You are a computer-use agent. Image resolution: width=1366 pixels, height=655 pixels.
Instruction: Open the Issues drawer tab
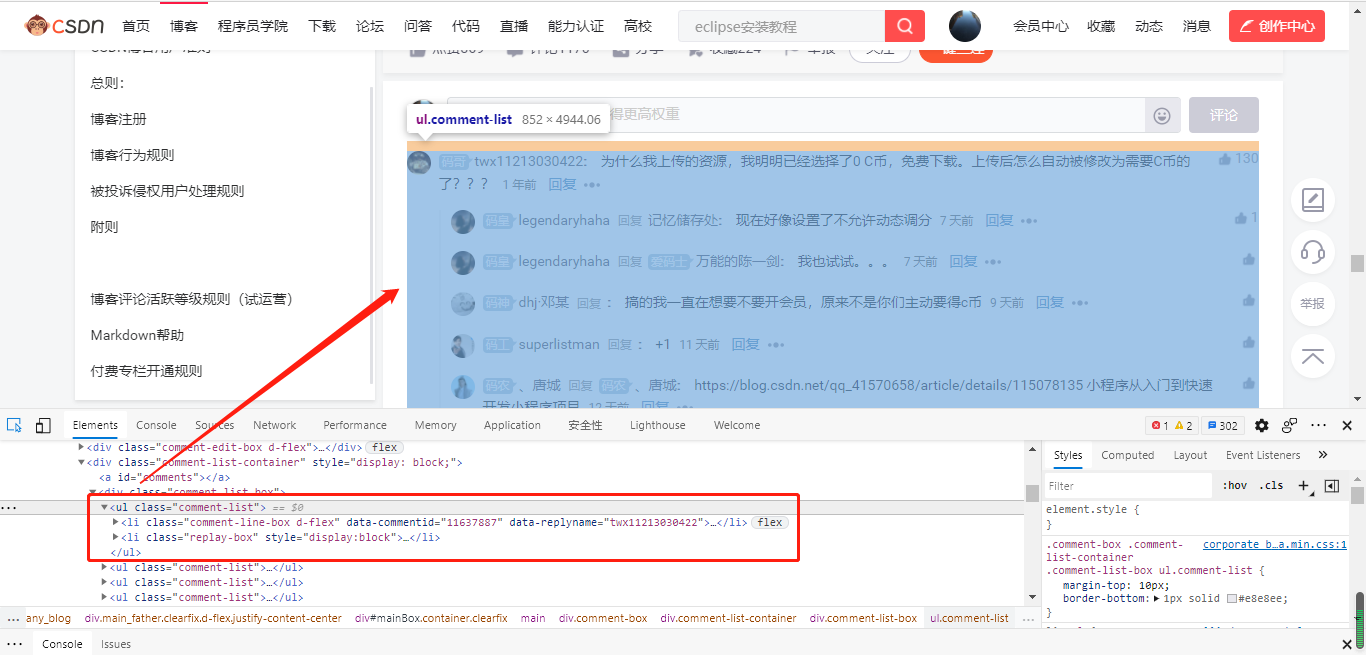[x=116, y=644]
